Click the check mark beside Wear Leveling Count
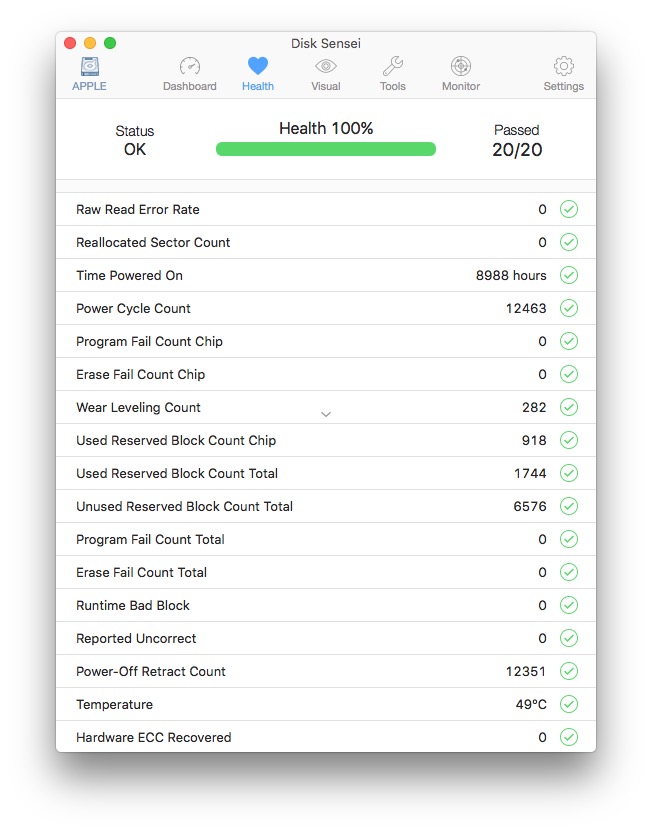Image resolution: width=652 pixels, height=832 pixels. pos(569,407)
